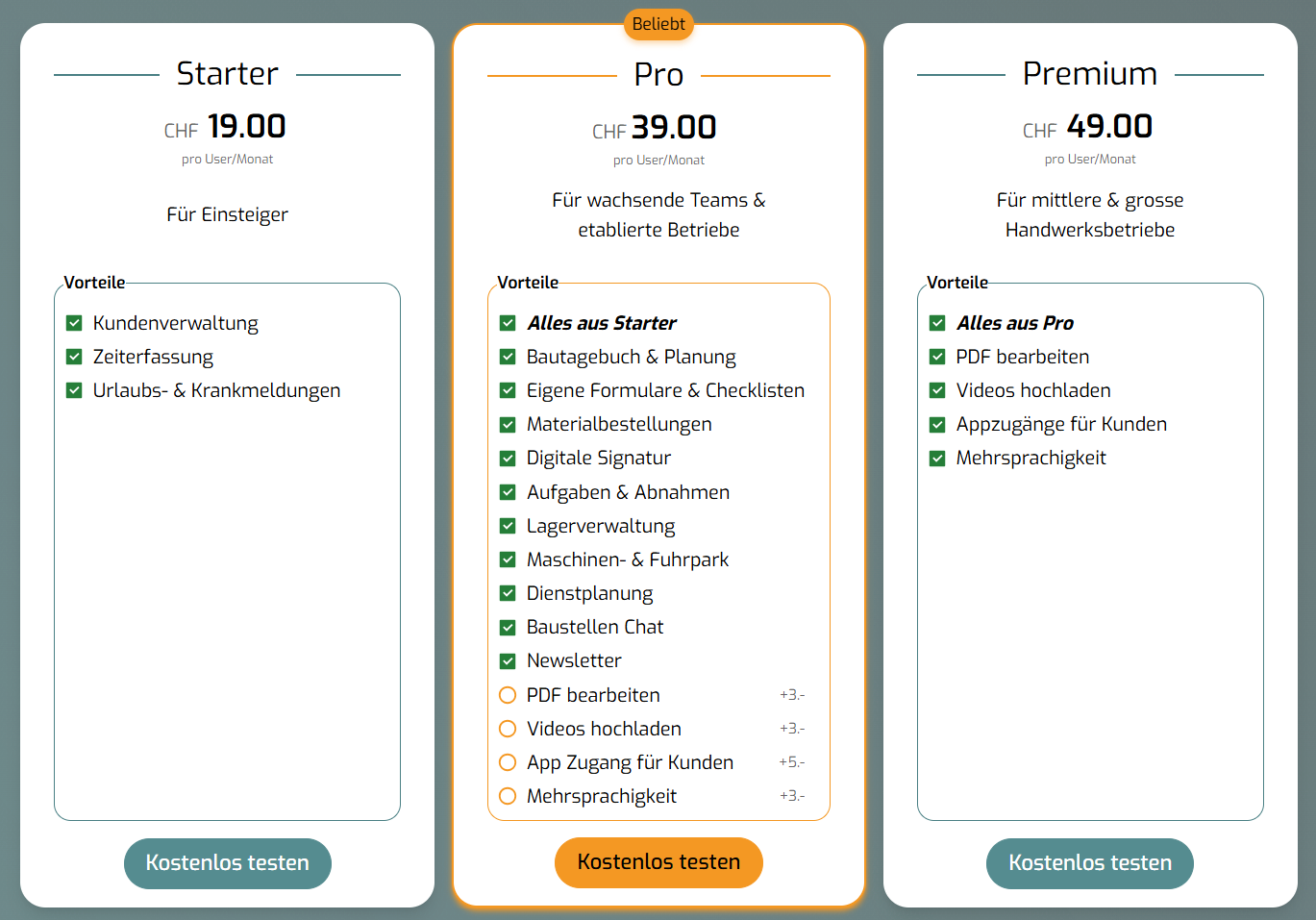Image resolution: width=1316 pixels, height=920 pixels.
Task: Click checkmark beside Zeiterfassung
Action: [74, 357]
